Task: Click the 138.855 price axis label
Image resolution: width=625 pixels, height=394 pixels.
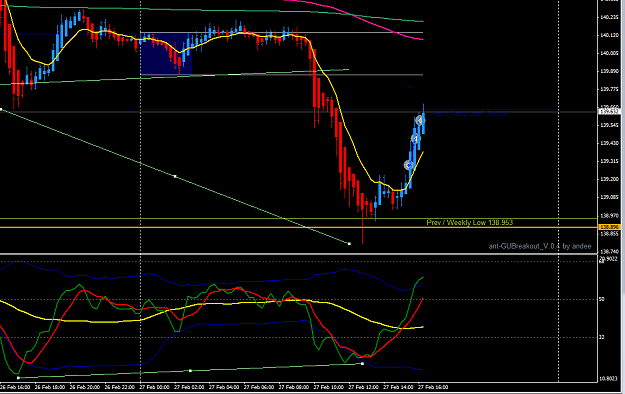Action: coord(609,234)
